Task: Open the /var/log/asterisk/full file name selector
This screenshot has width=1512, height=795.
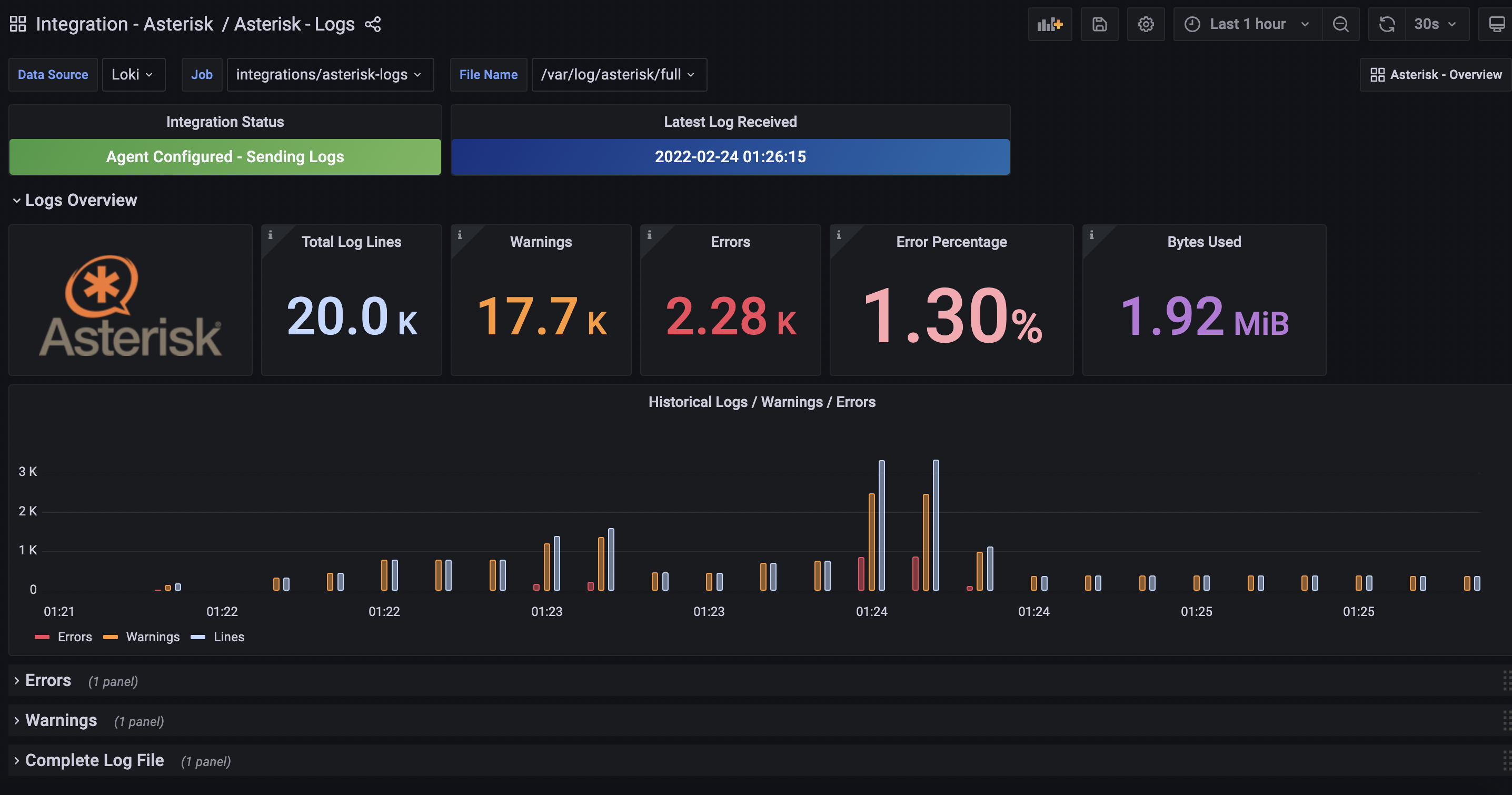Action: 618,75
